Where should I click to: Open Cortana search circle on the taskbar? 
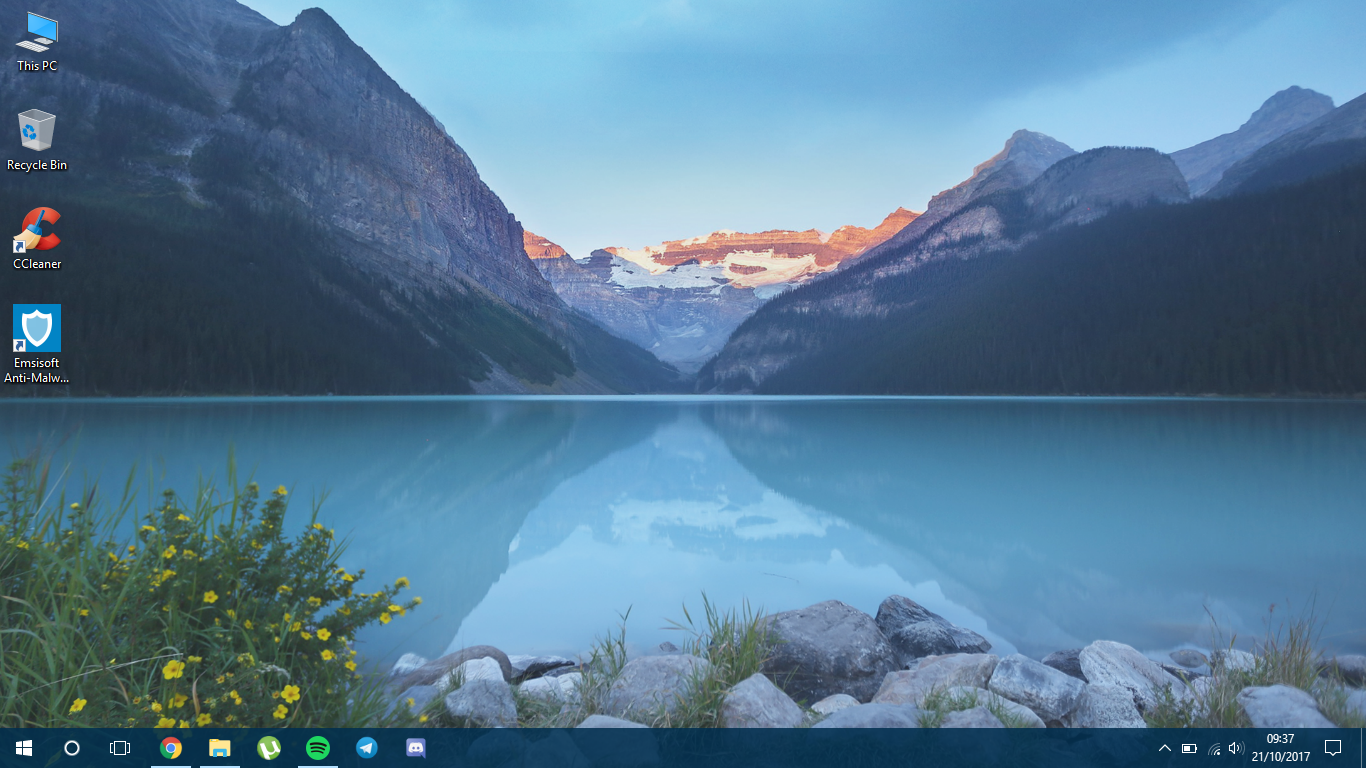[x=72, y=748]
